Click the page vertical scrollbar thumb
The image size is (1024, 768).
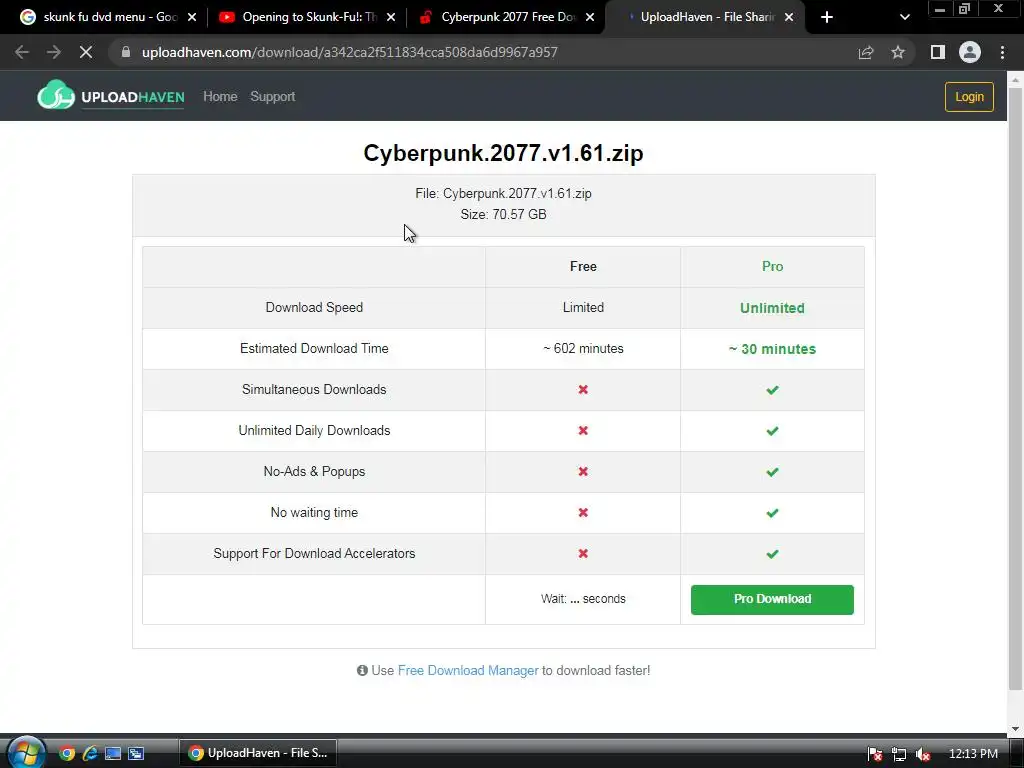(1015, 389)
